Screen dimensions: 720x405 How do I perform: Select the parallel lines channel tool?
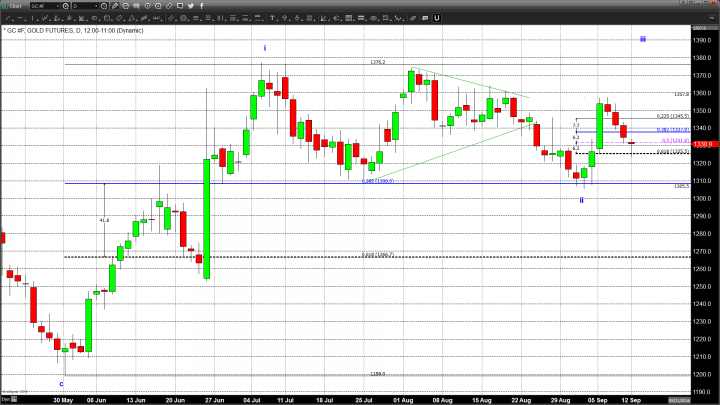pyautogui.click(x=170, y=18)
